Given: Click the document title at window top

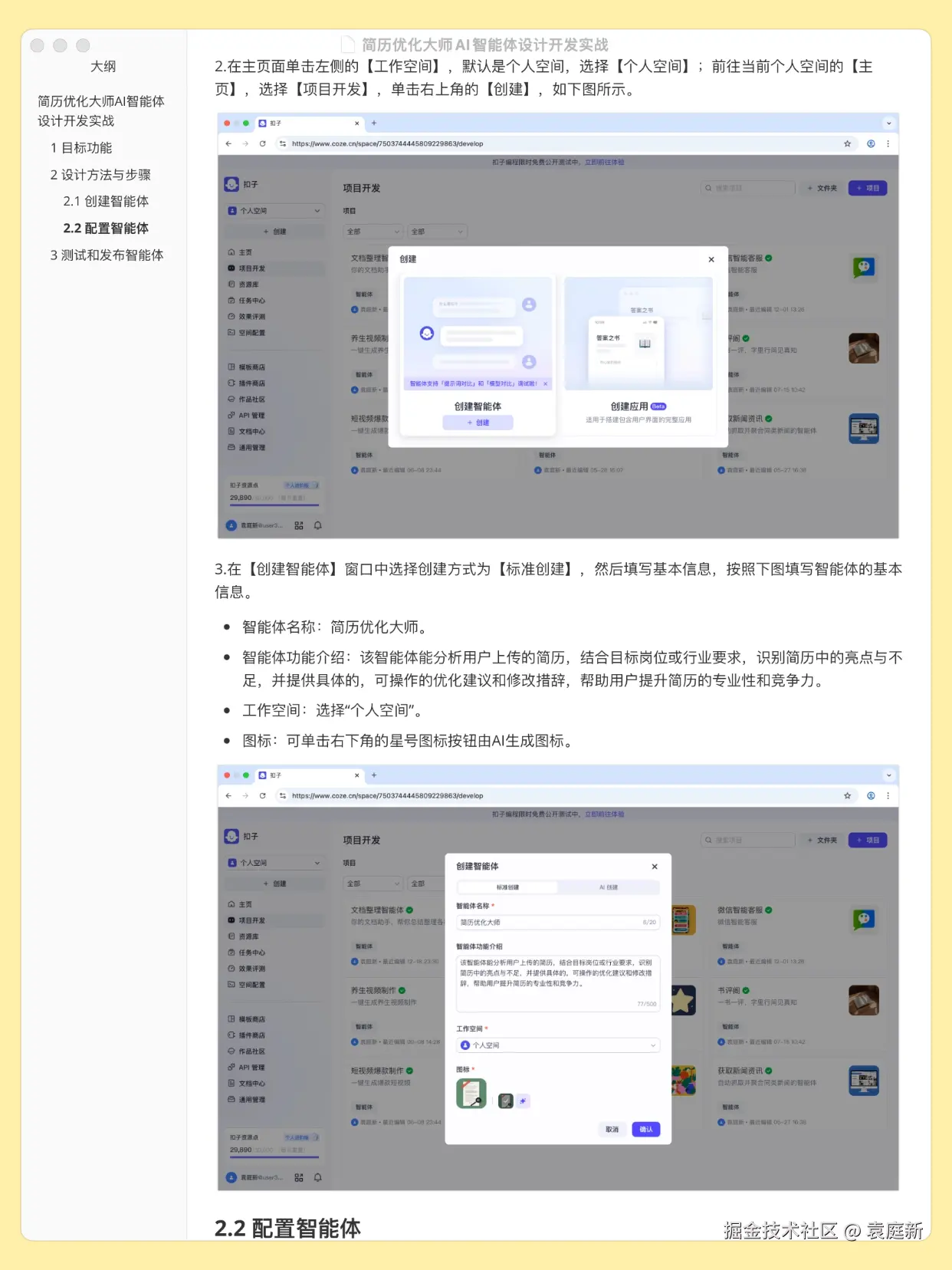Looking at the screenshot, I should coord(484,44).
